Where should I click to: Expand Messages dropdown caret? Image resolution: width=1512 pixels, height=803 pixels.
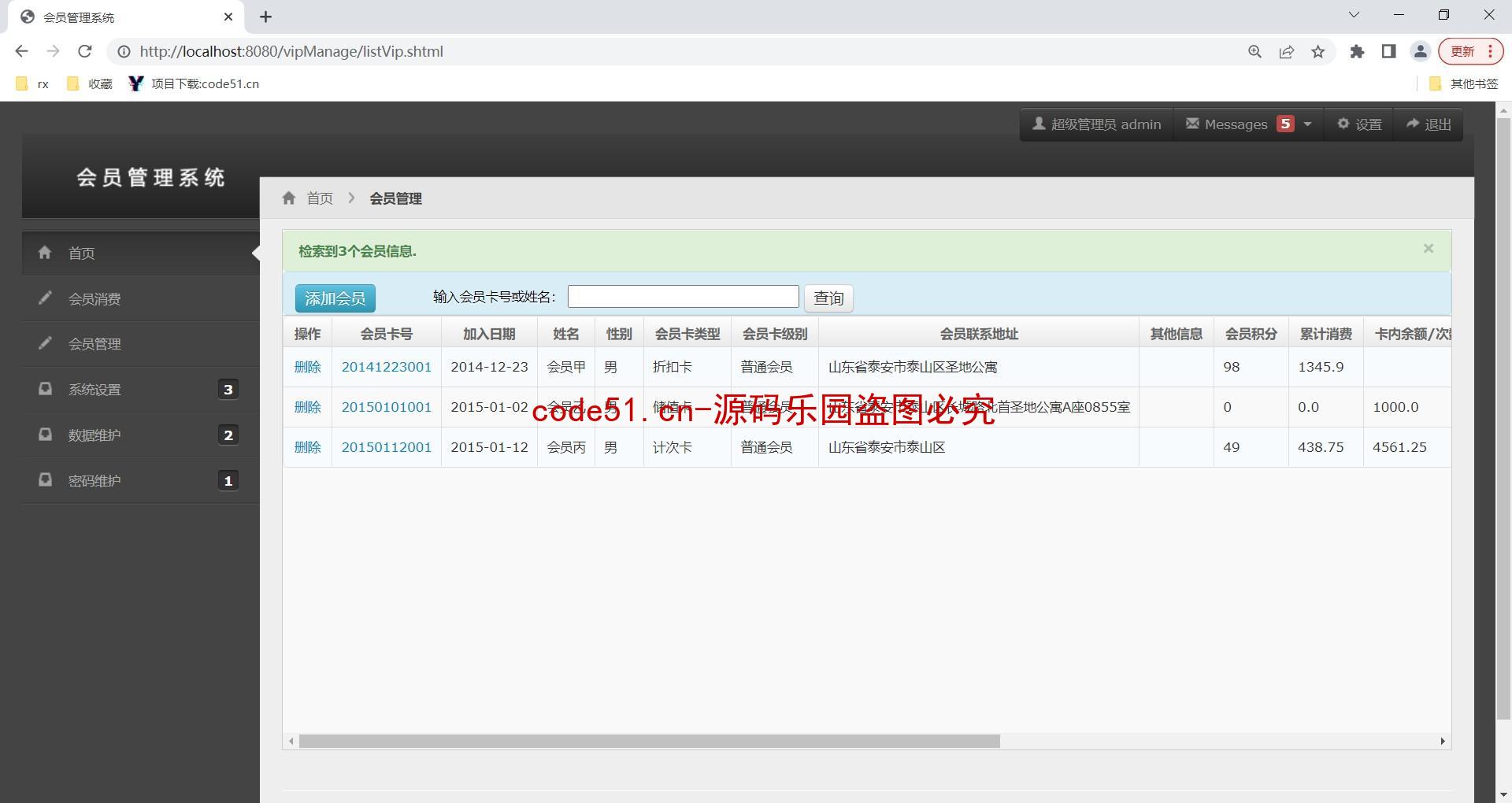coord(1308,124)
